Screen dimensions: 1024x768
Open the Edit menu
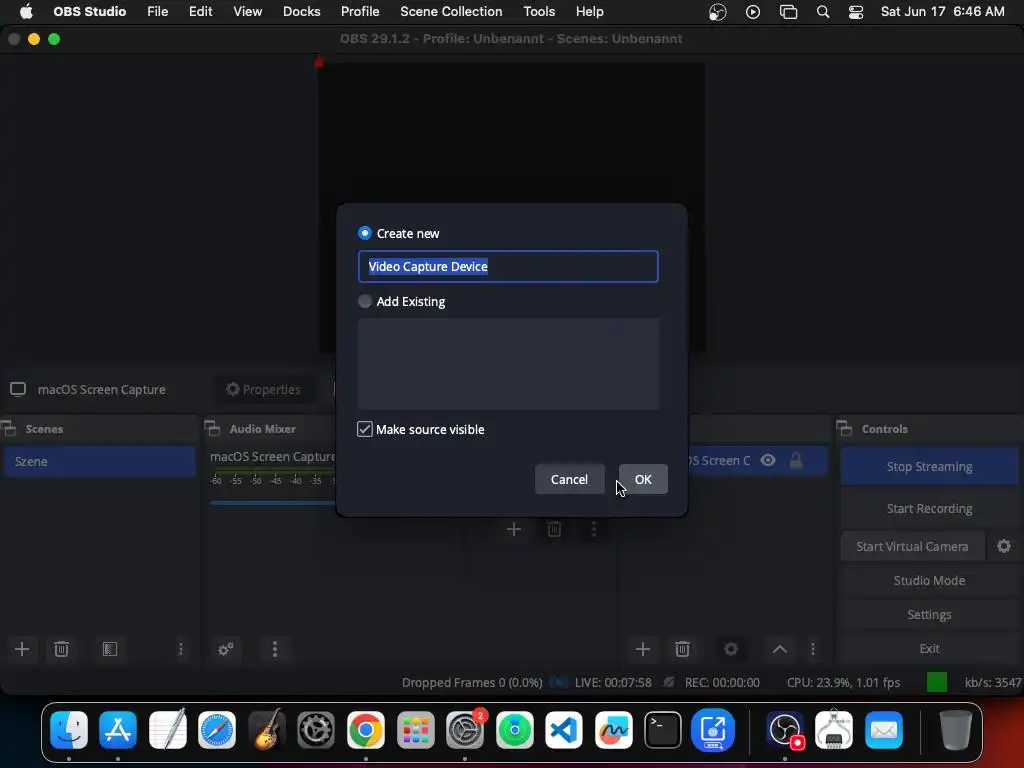tap(200, 11)
